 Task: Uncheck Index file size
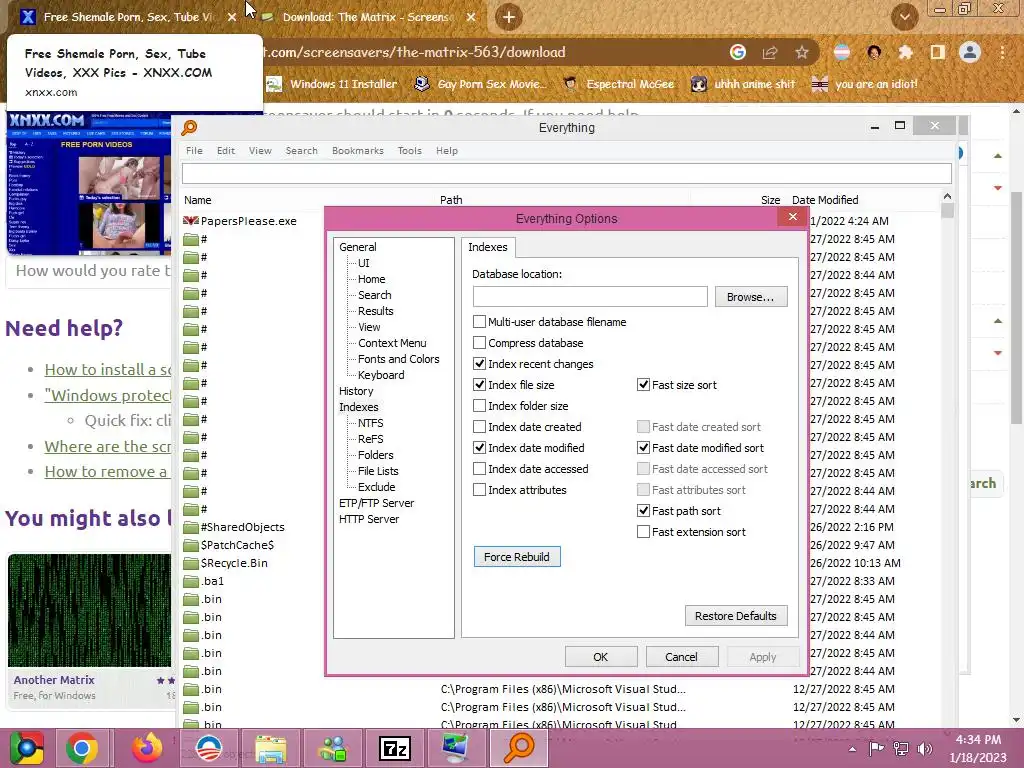coord(479,385)
